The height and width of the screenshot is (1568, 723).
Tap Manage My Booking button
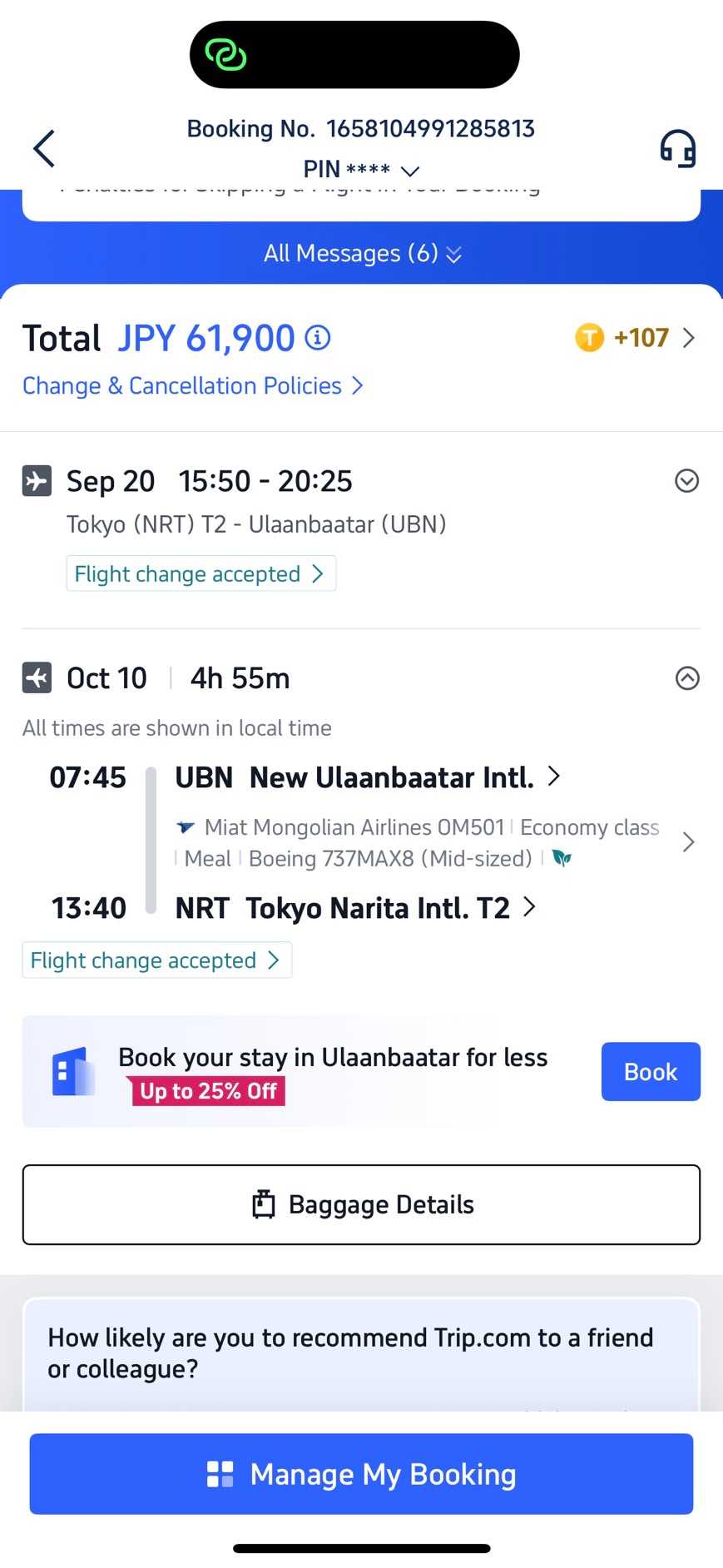pos(361,1474)
